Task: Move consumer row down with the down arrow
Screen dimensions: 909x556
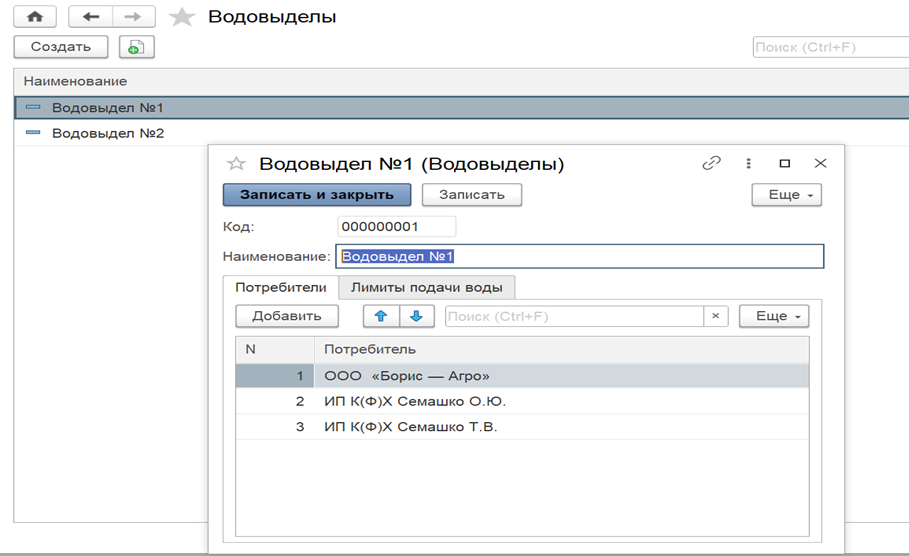Action: 416,316
